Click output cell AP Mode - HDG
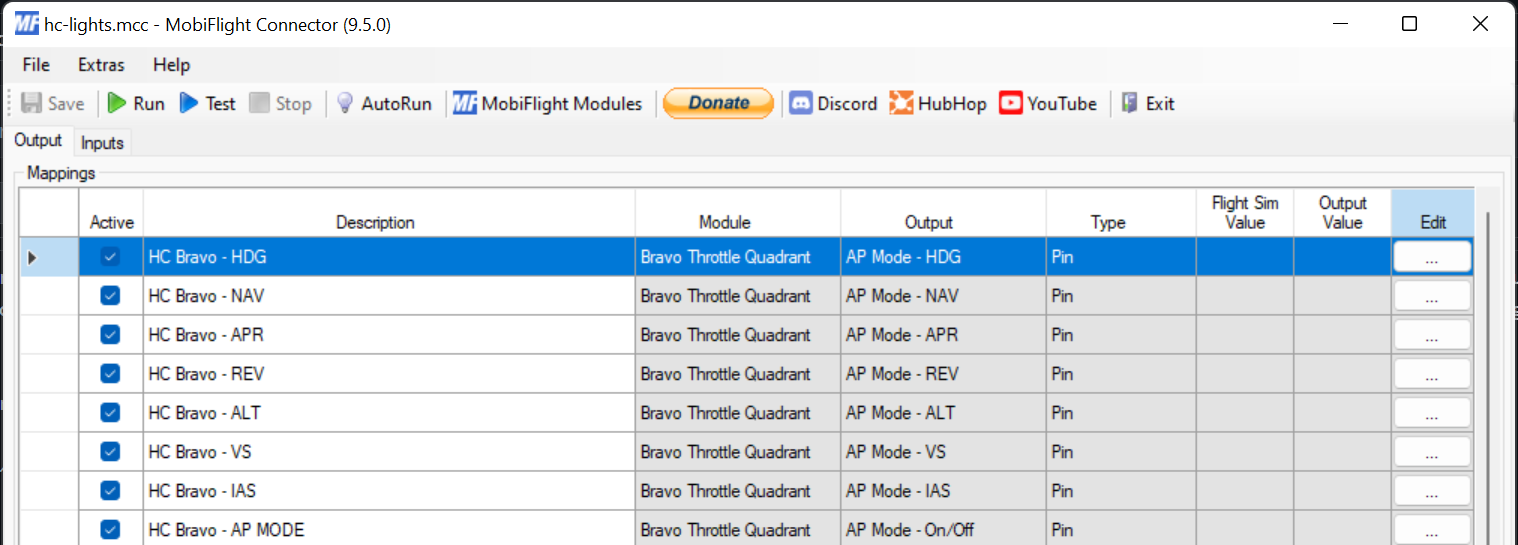 coord(943,257)
